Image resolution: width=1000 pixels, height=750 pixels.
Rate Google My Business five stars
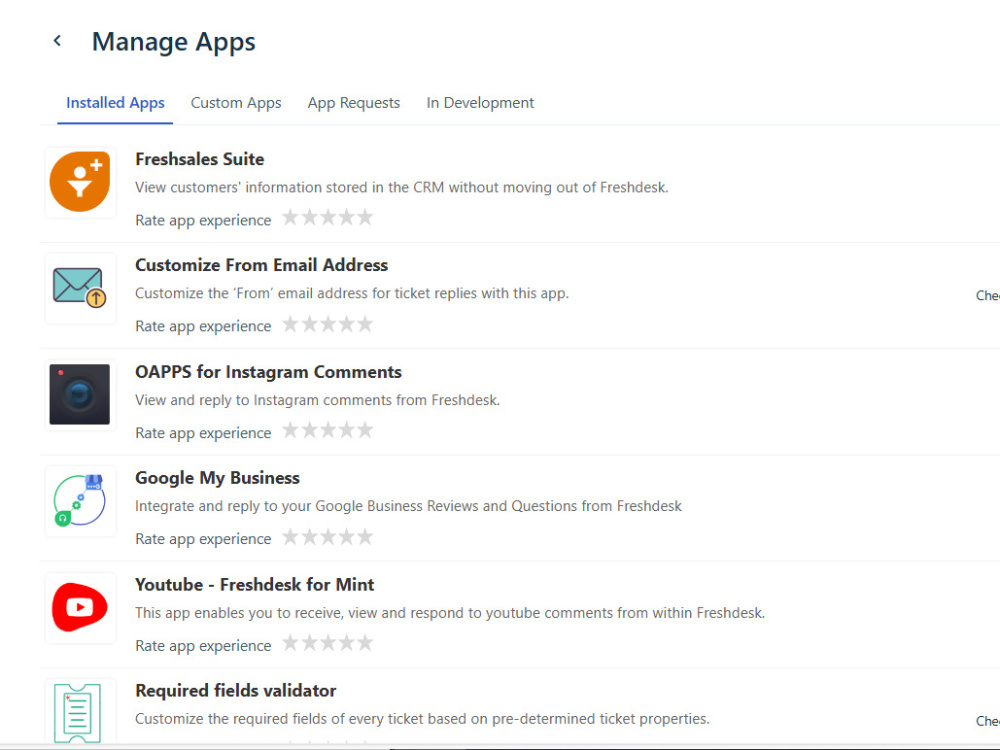(365, 536)
